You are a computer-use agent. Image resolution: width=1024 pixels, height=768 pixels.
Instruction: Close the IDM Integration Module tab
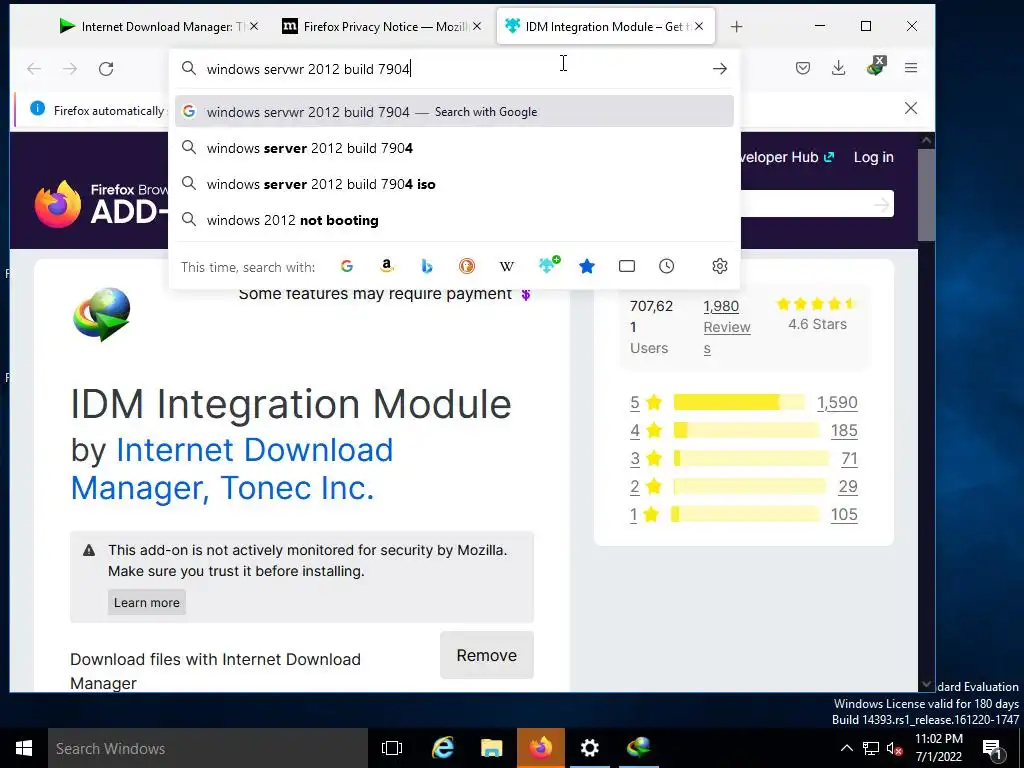coord(699,26)
